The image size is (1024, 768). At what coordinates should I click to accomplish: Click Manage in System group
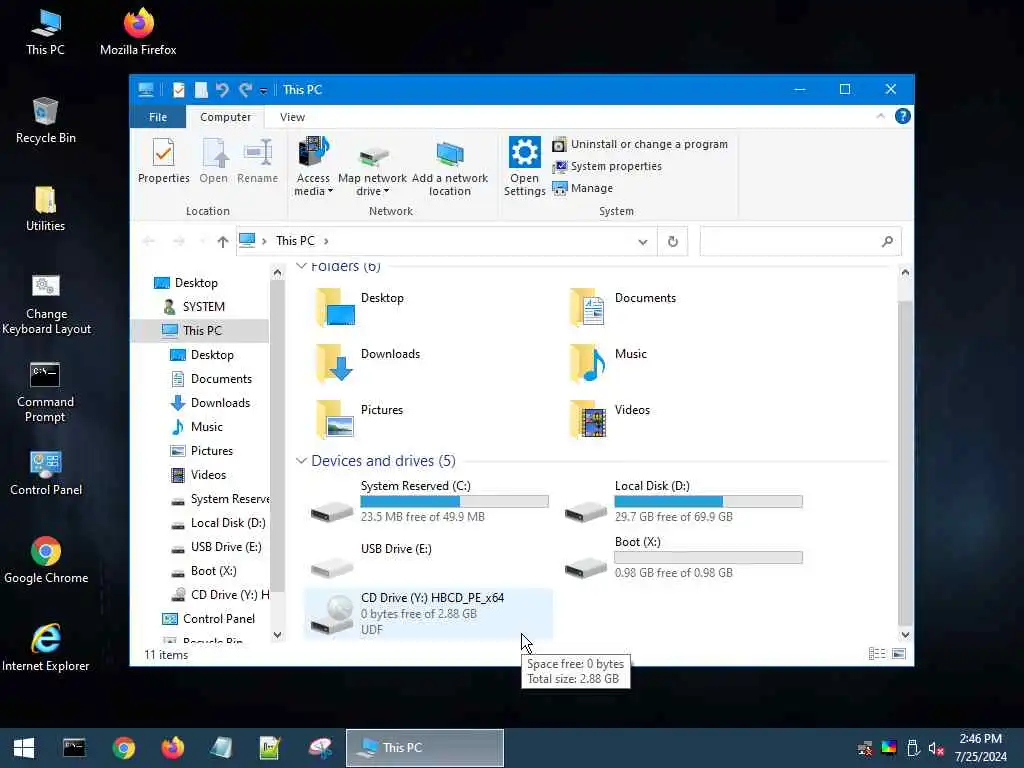[583, 188]
